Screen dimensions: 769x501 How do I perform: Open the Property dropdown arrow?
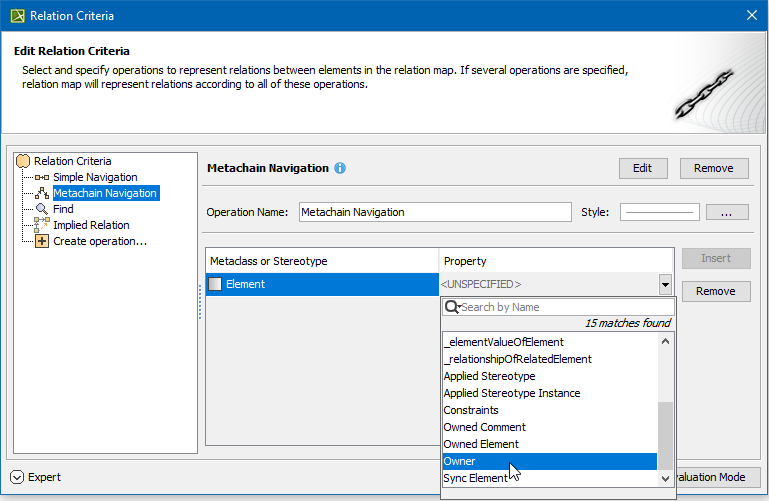[665, 286]
